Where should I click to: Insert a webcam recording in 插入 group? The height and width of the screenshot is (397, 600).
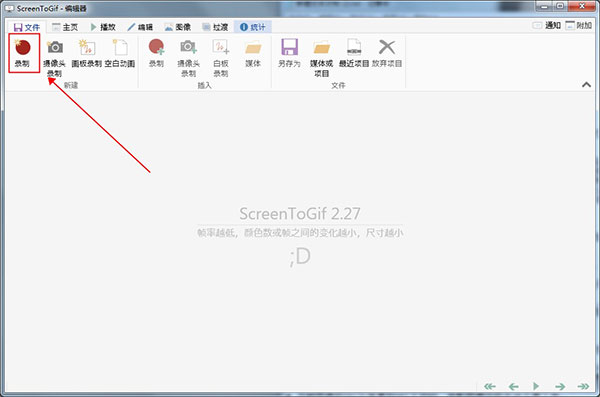point(188,57)
